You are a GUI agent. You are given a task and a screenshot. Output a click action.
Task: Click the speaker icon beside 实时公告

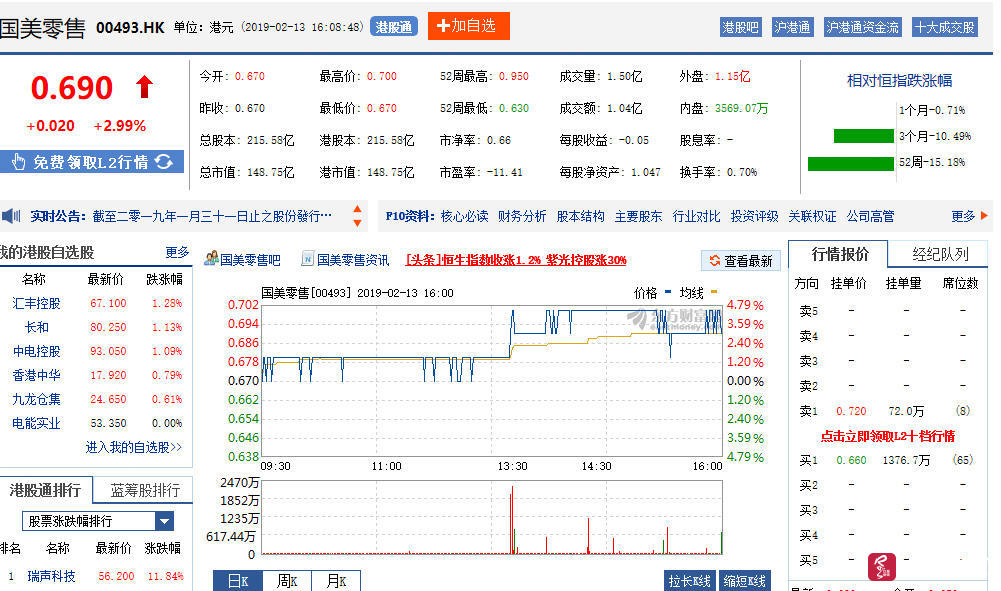click(11, 215)
